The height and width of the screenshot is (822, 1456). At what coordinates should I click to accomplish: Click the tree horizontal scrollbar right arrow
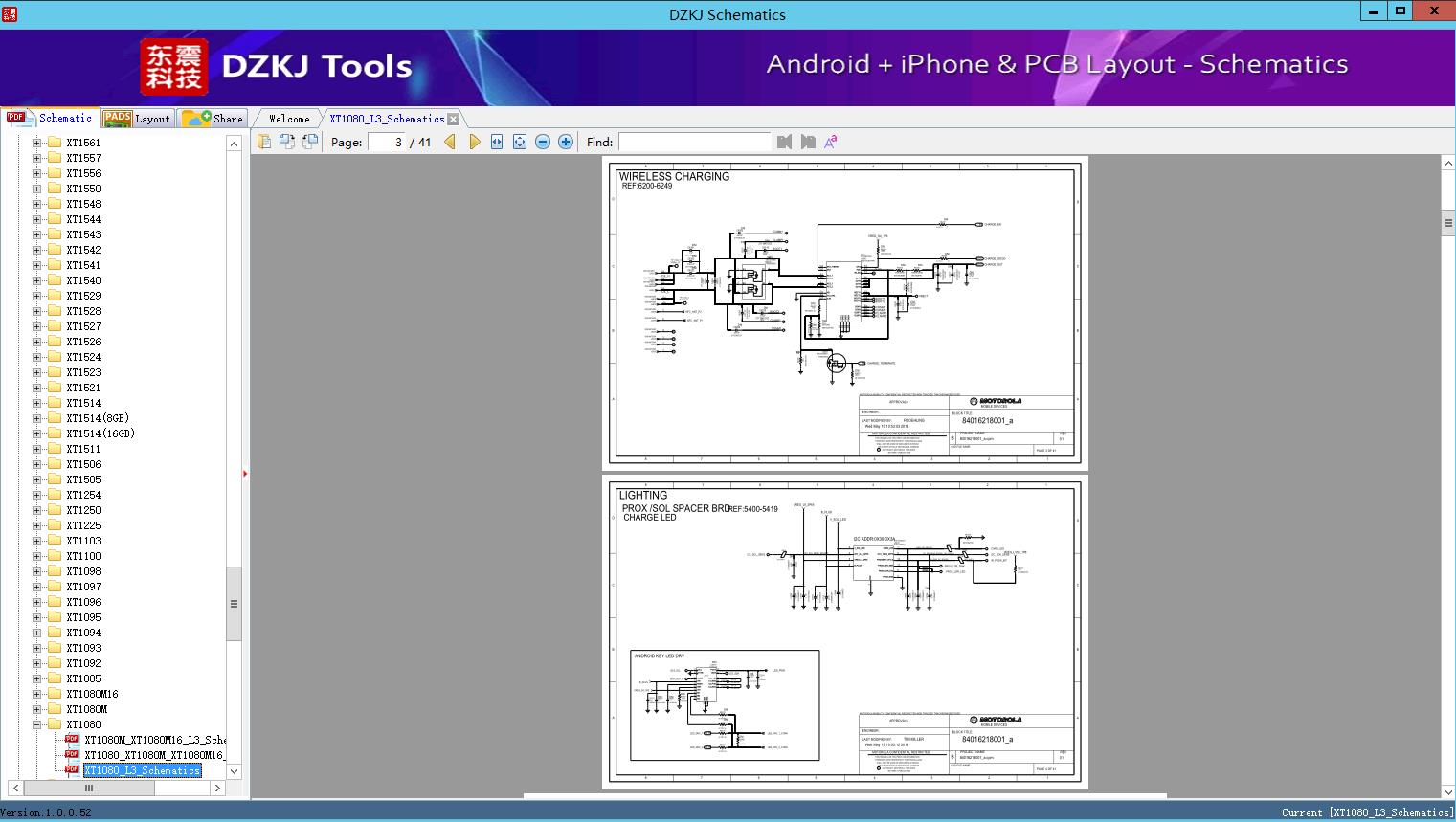[x=217, y=788]
